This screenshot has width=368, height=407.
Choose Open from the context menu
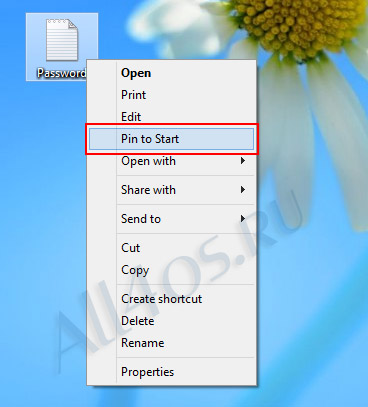coord(171,73)
